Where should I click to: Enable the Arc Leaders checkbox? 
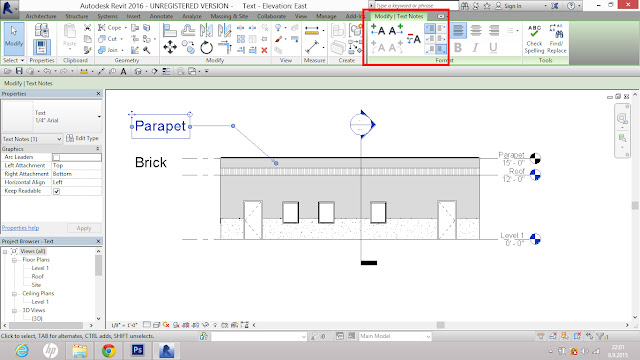point(56,157)
